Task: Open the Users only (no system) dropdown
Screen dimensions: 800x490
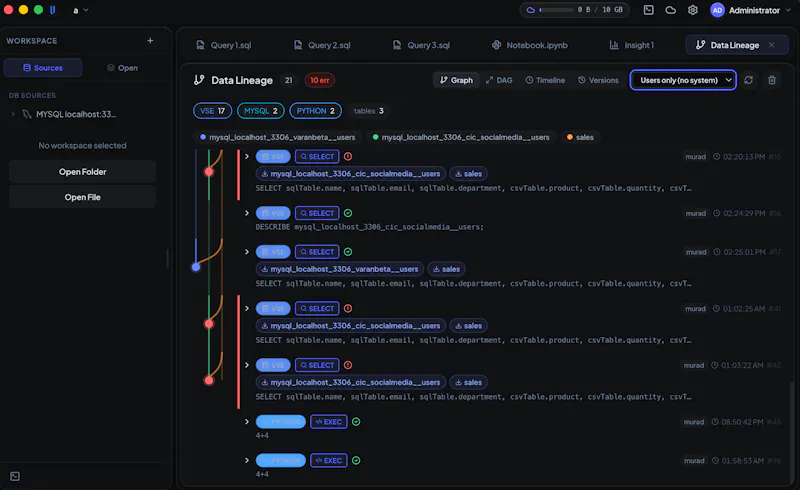Action: pyautogui.click(x=683, y=80)
